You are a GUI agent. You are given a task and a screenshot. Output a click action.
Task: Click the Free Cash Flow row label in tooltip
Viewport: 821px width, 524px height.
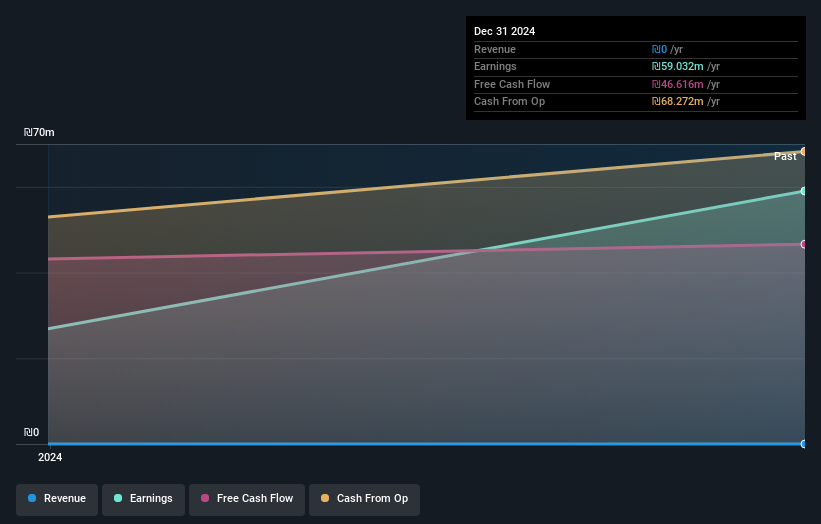click(512, 84)
